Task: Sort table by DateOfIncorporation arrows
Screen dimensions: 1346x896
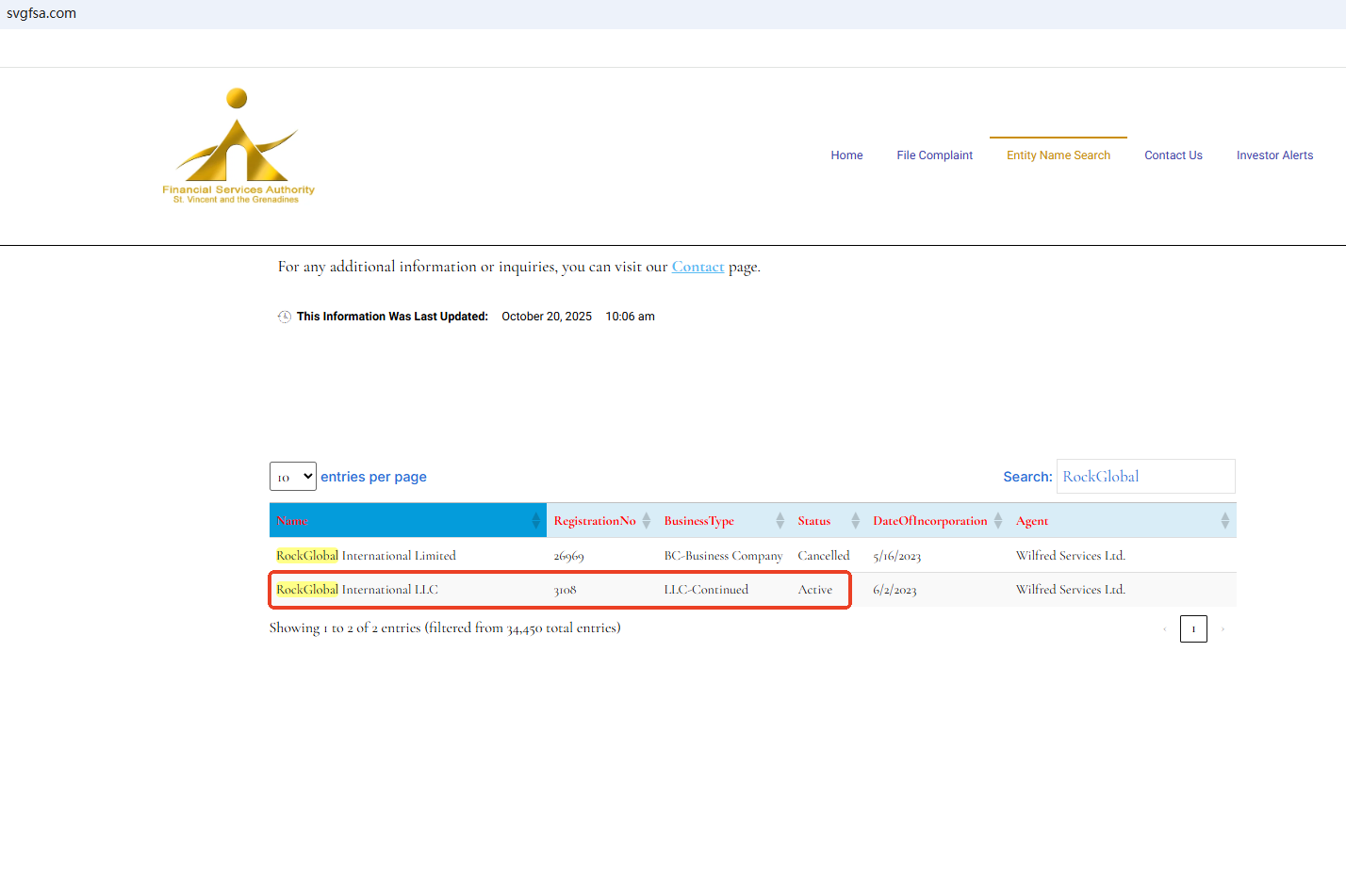Action: point(998,520)
